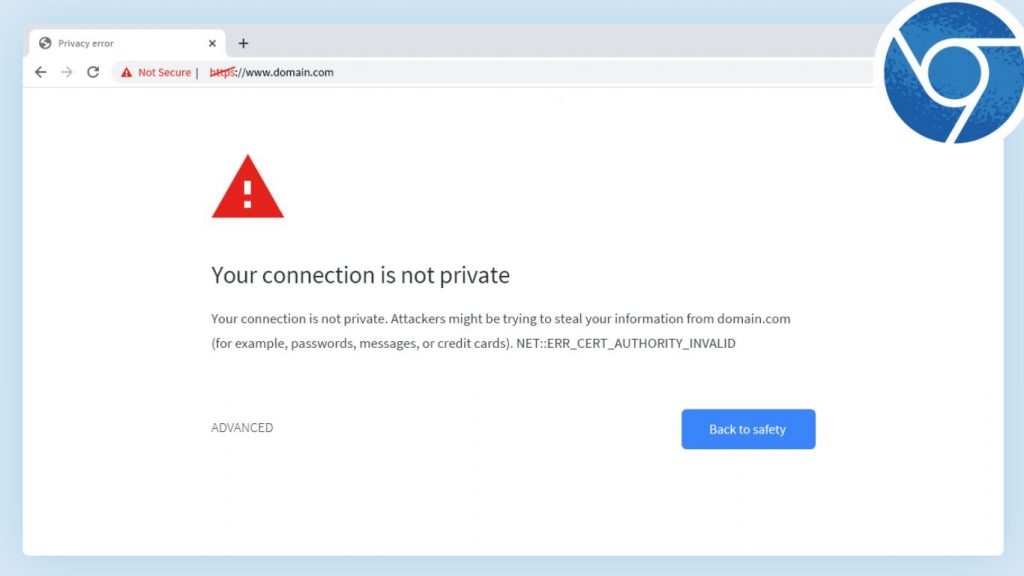Click the NET::ERR_CERT_AUTHORITY_INVALID error code
The width and height of the screenshot is (1024, 576).
coord(625,343)
